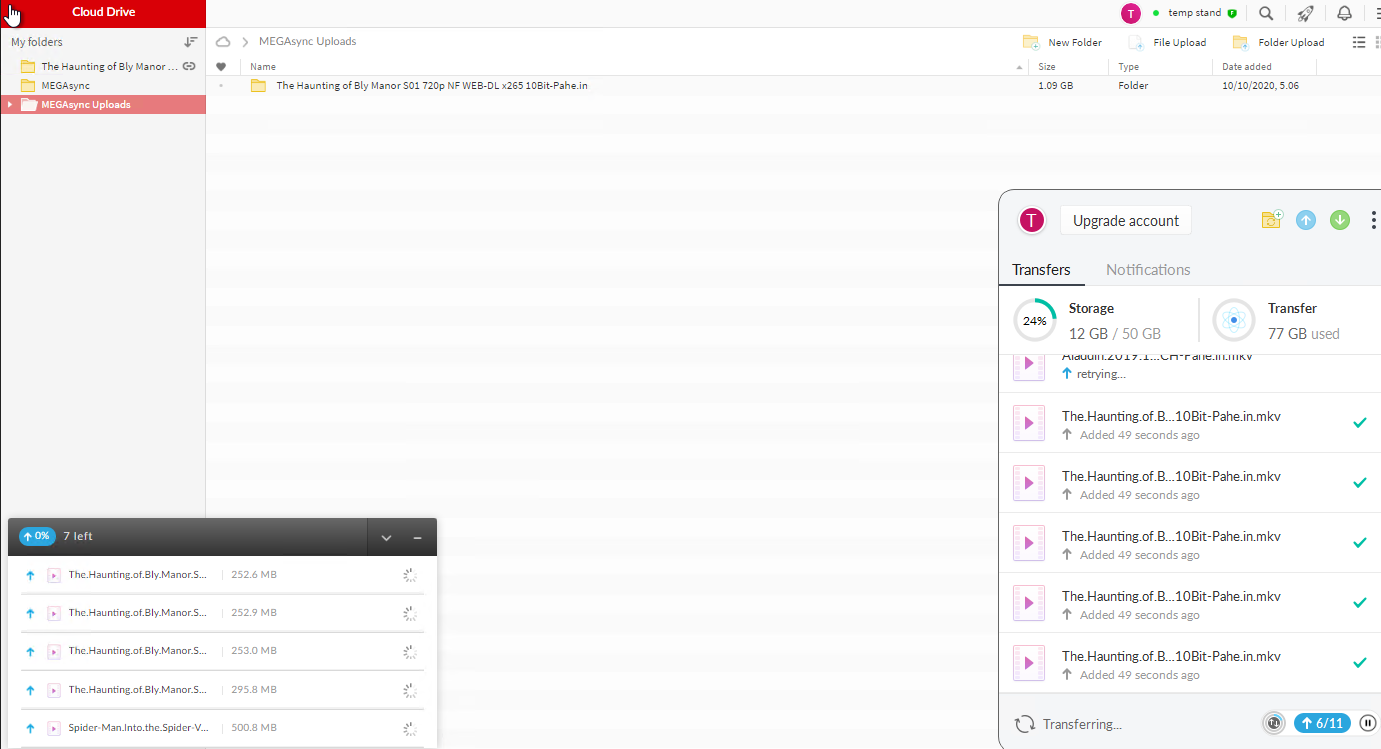Viewport: 1381px width, 749px height.
Task: Open notifications with the bell icon
Action: point(1345,13)
